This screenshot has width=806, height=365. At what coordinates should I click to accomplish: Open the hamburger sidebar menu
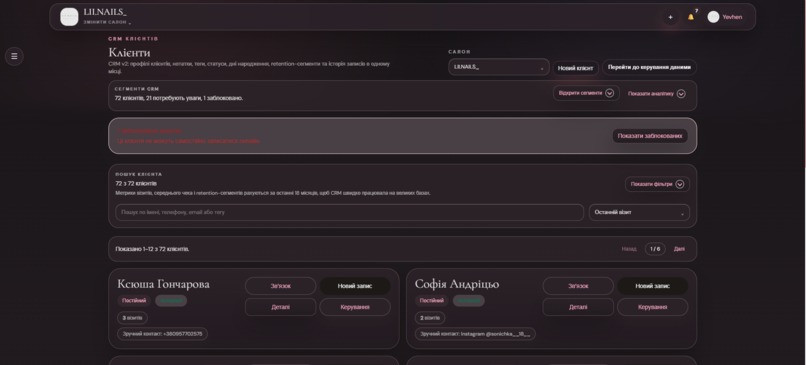tap(14, 56)
